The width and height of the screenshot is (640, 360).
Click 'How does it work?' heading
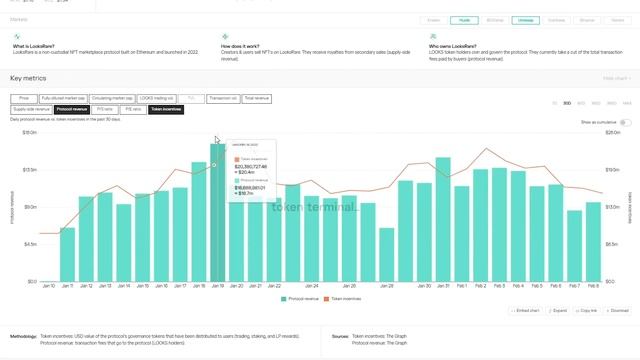pyautogui.click(x=240, y=47)
